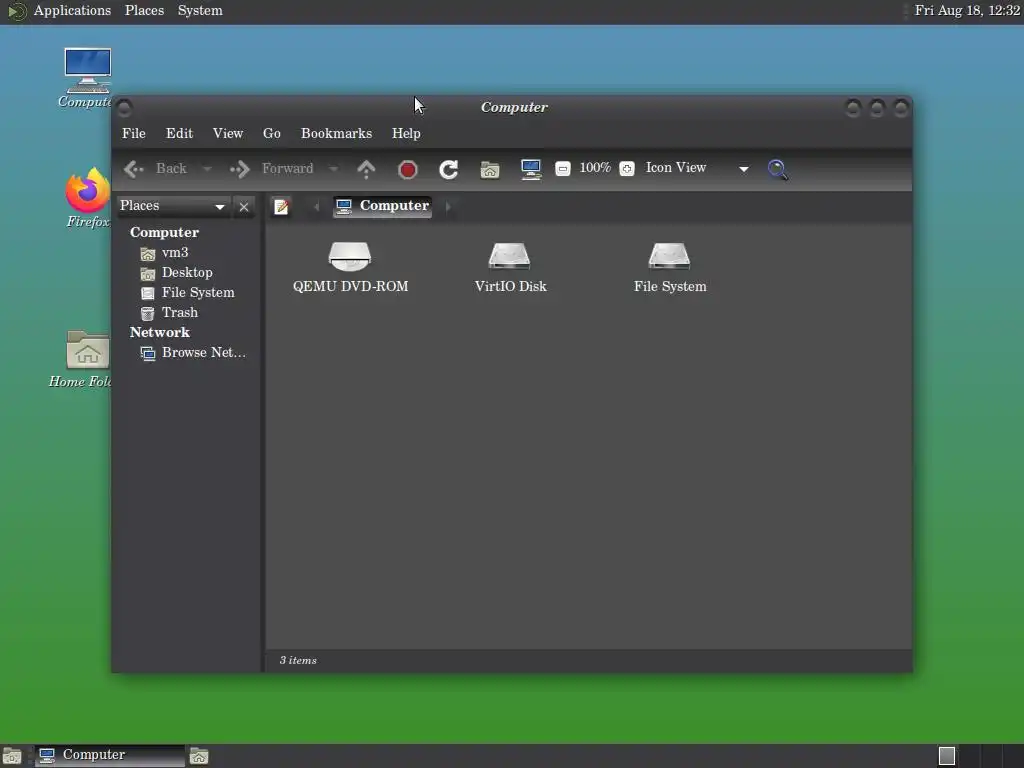Click the Computer heading in sidebar

pyautogui.click(x=164, y=232)
